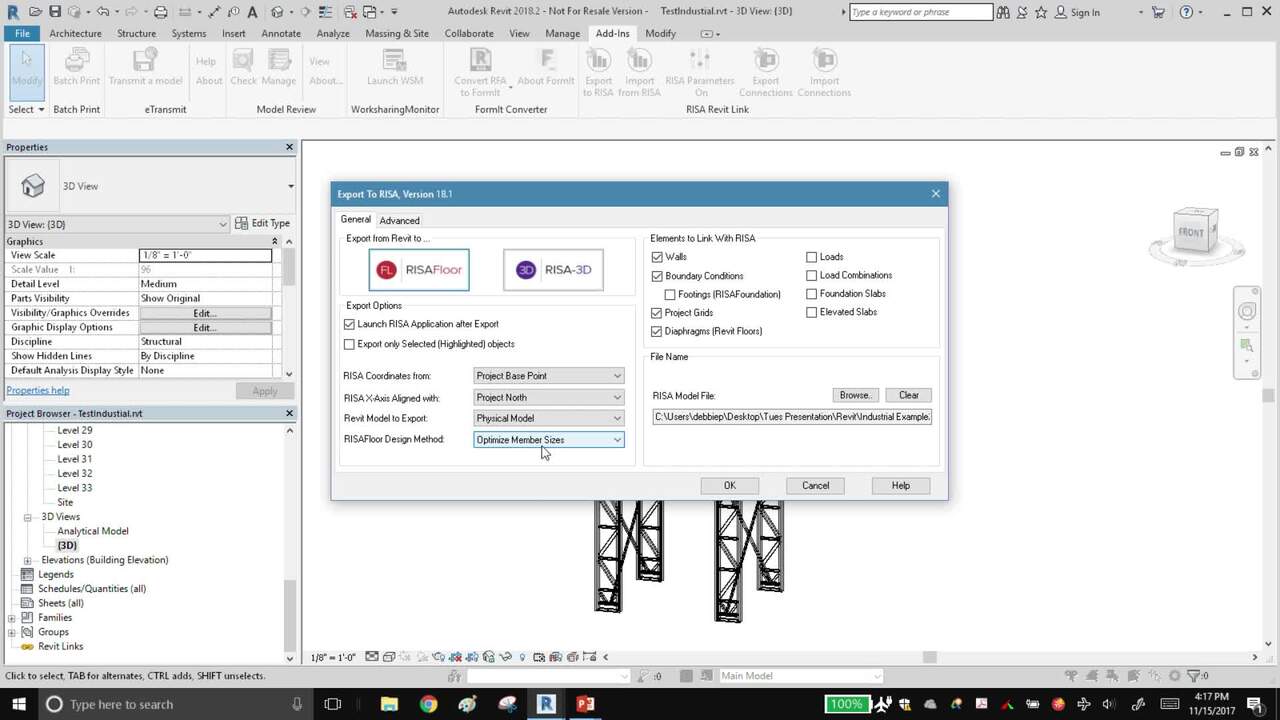Screen dimensions: 1280x720
Task: Click the Windows Start button
Action: click(x=18, y=704)
